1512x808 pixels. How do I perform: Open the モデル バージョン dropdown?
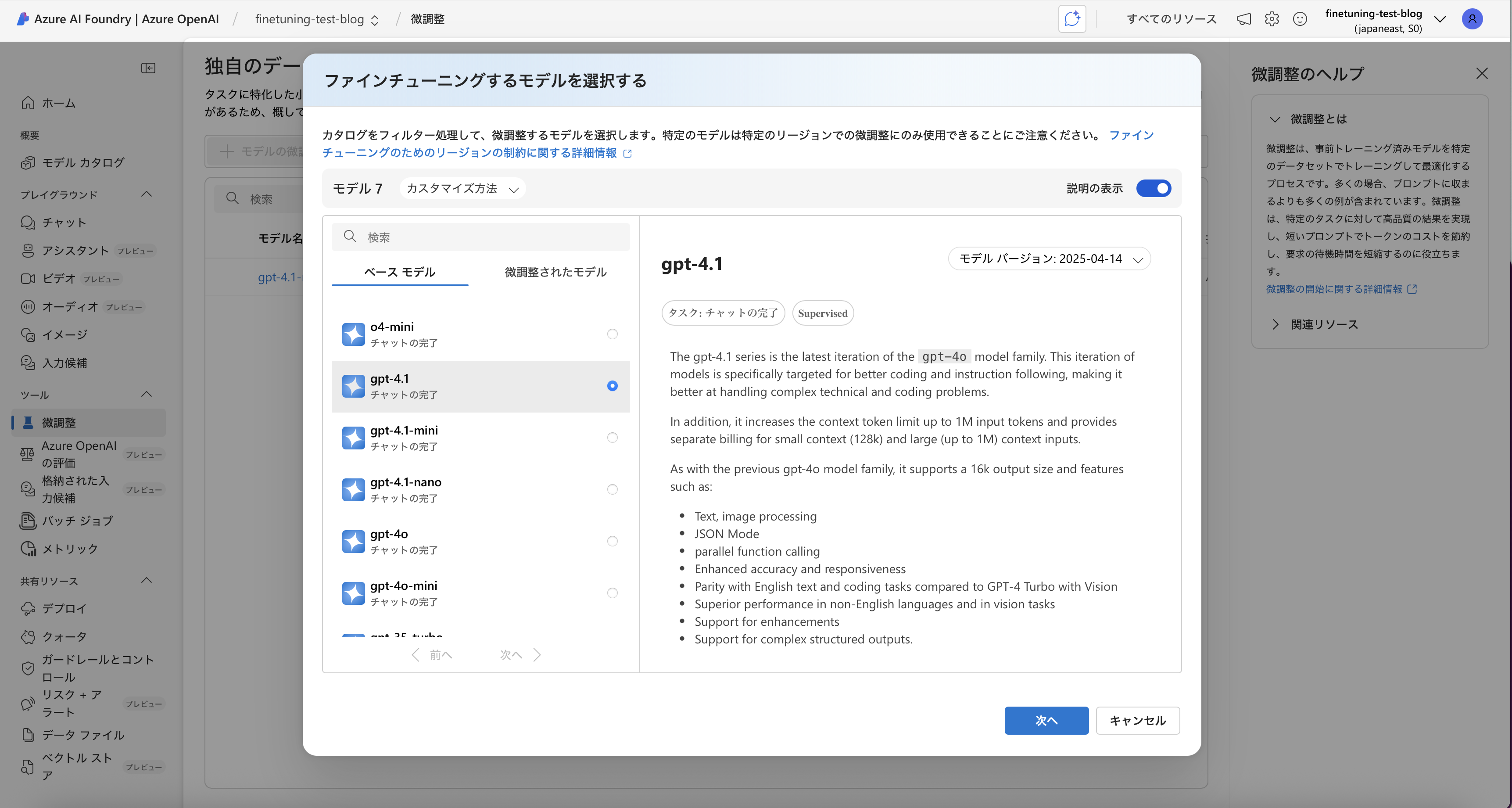1050,259
